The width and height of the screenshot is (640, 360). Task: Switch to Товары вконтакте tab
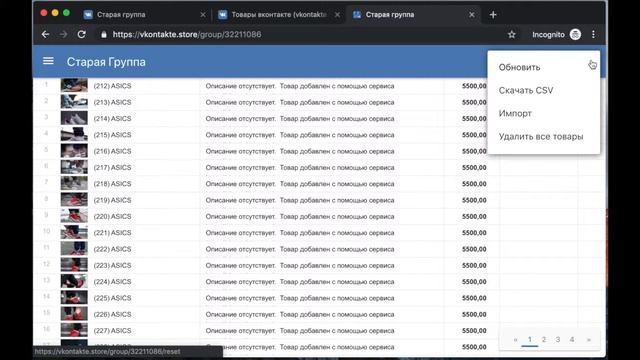click(x=279, y=15)
